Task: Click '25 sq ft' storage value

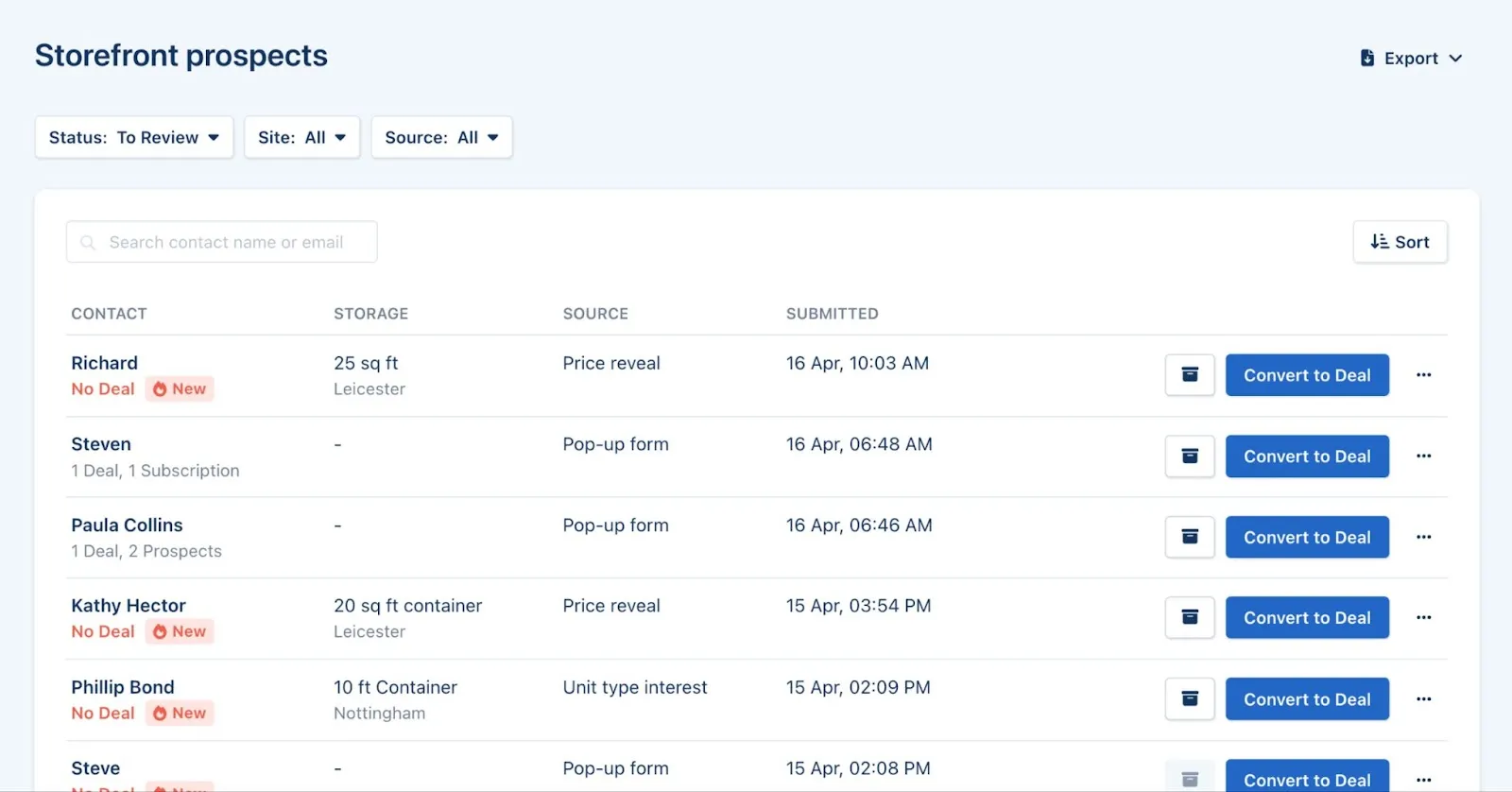Action: tap(366, 363)
